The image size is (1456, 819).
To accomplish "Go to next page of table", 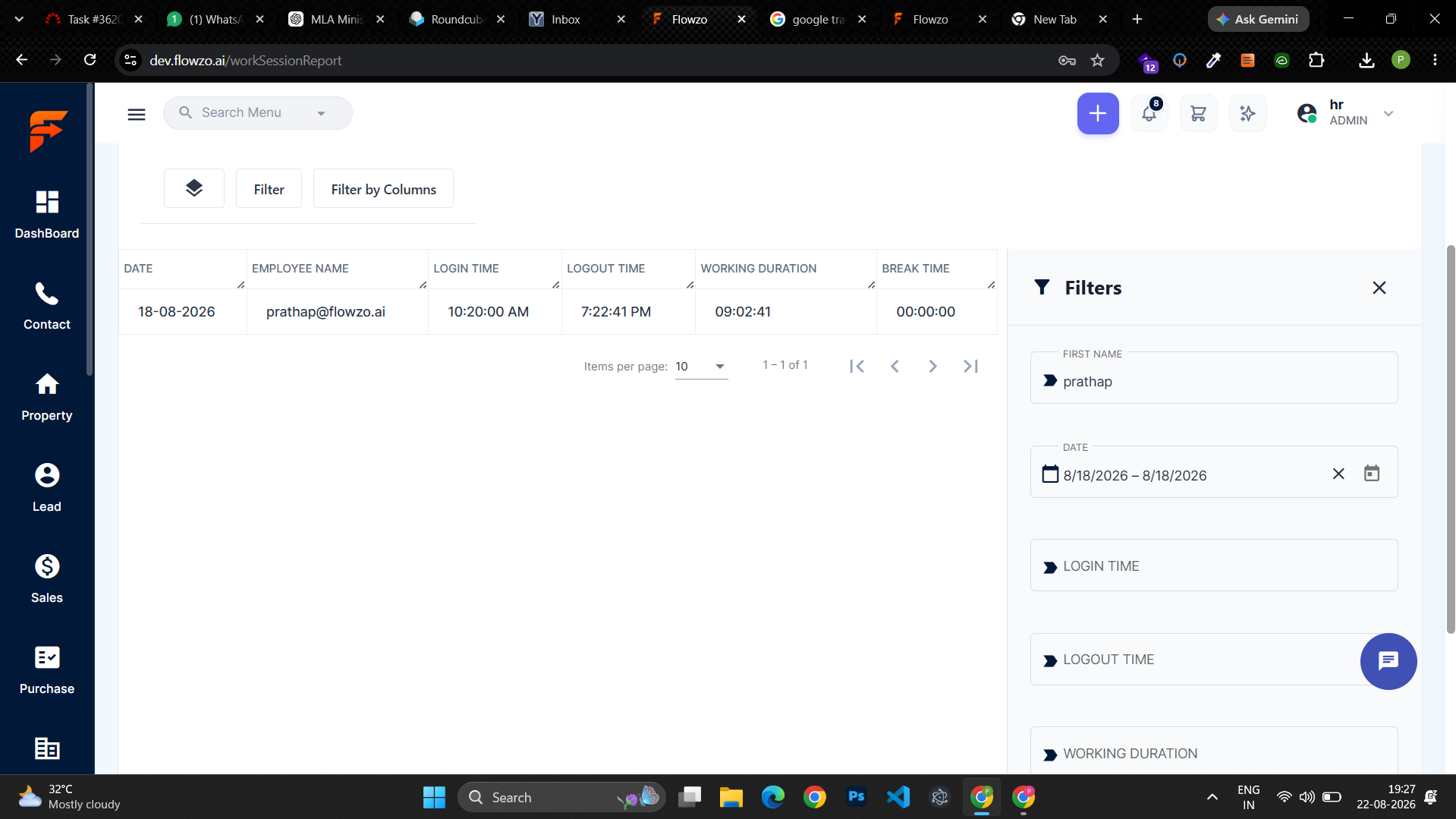I will (932, 367).
